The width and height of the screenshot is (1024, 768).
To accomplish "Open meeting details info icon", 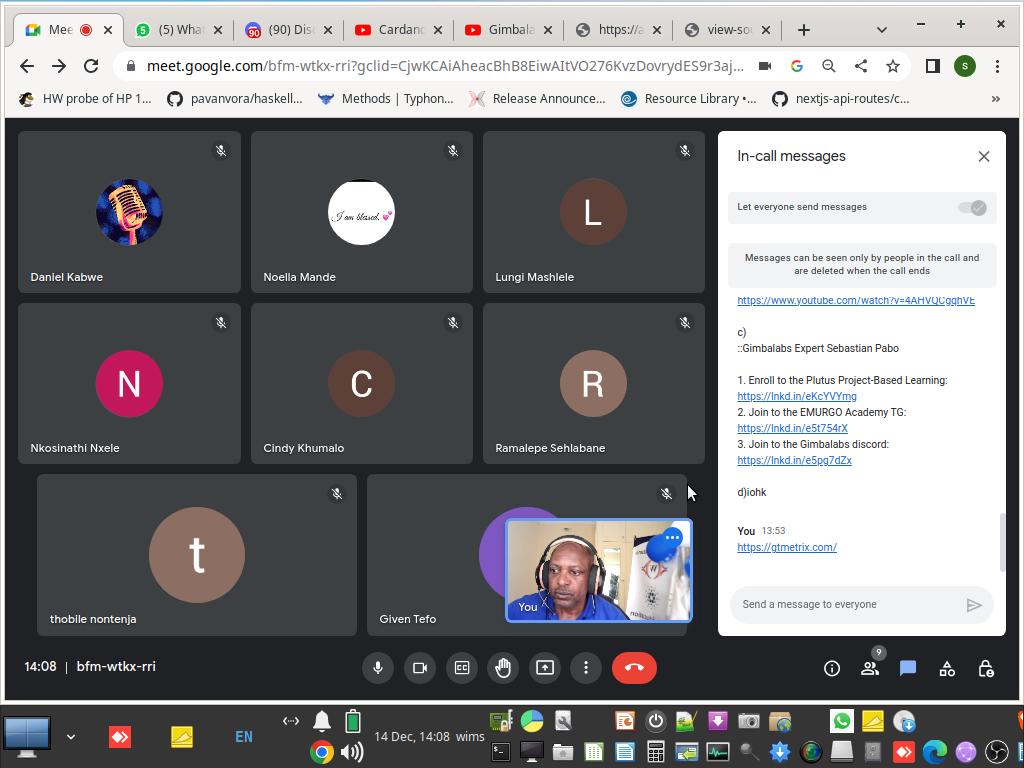I will tap(832, 669).
